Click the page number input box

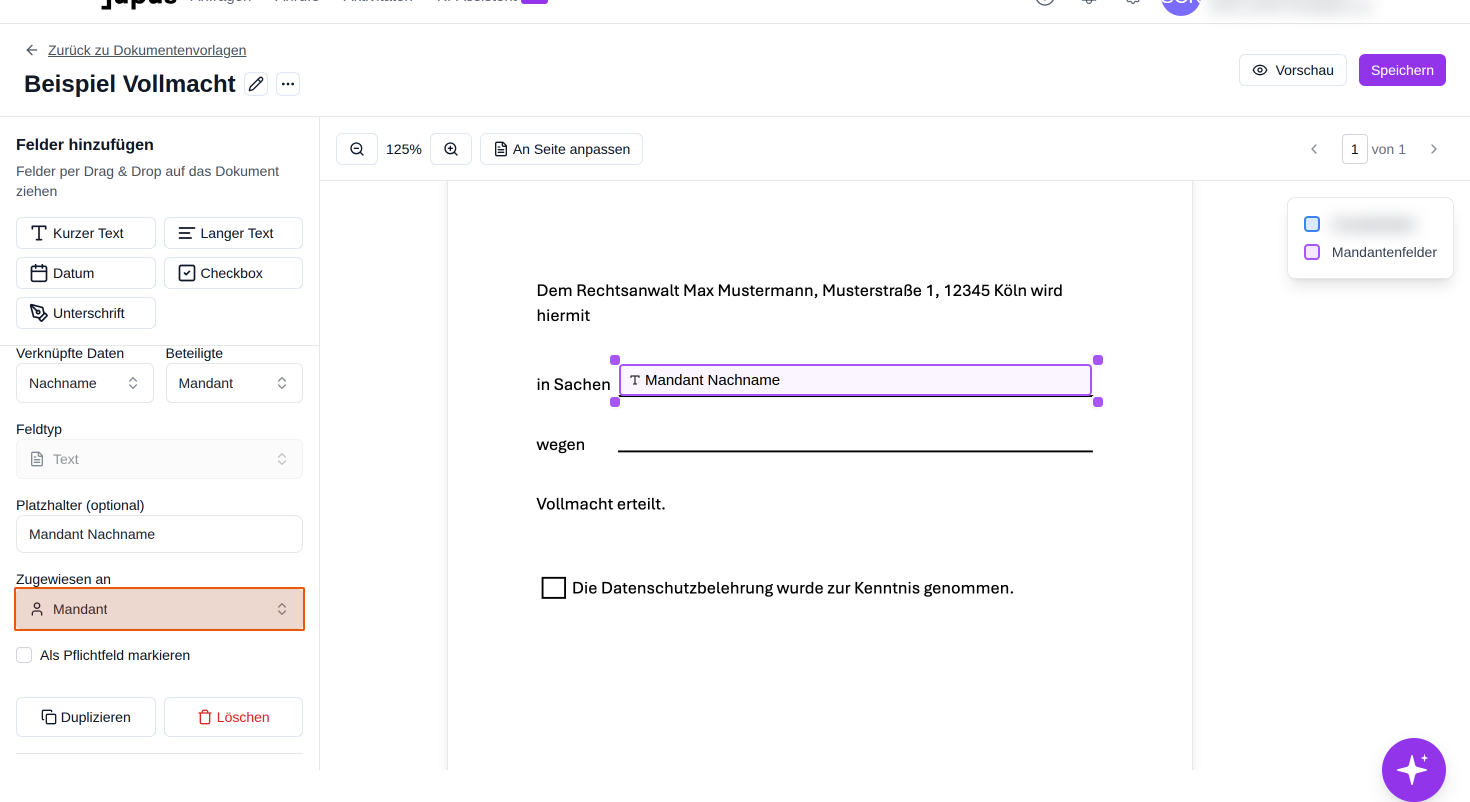1355,149
